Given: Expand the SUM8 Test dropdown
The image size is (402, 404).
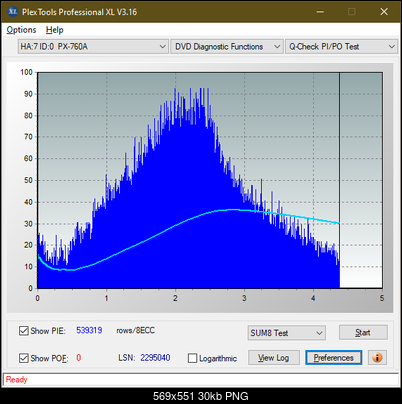Looking at the screenshot, I should click(286, 333).
